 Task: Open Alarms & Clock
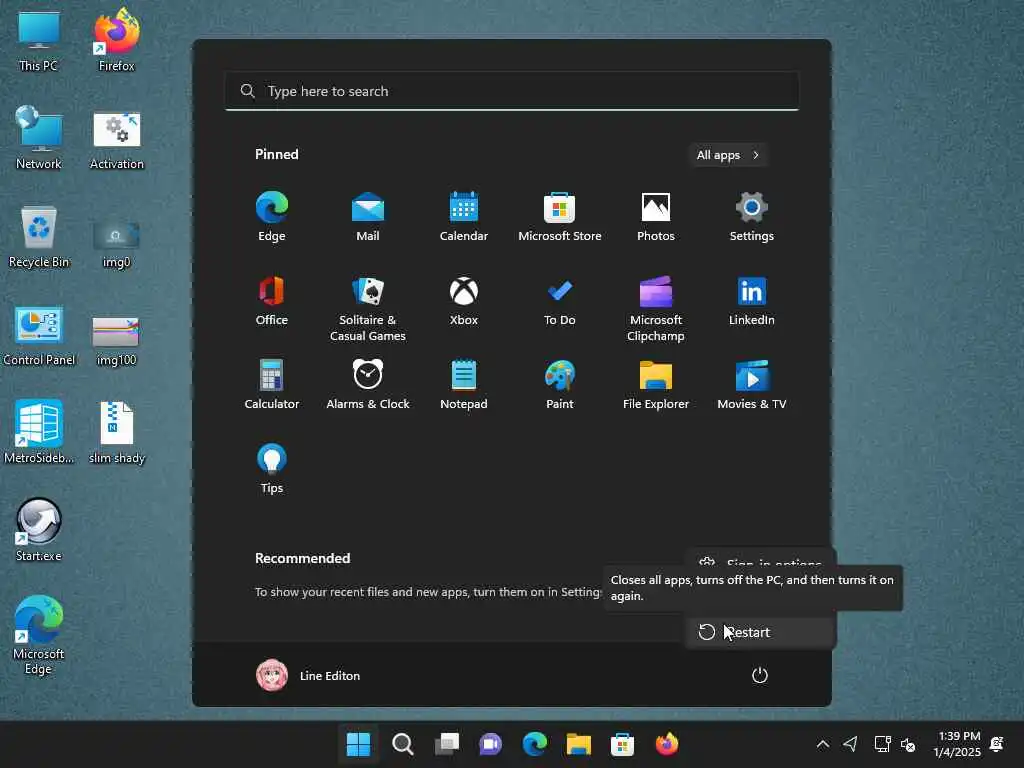(x=368, y=385)
